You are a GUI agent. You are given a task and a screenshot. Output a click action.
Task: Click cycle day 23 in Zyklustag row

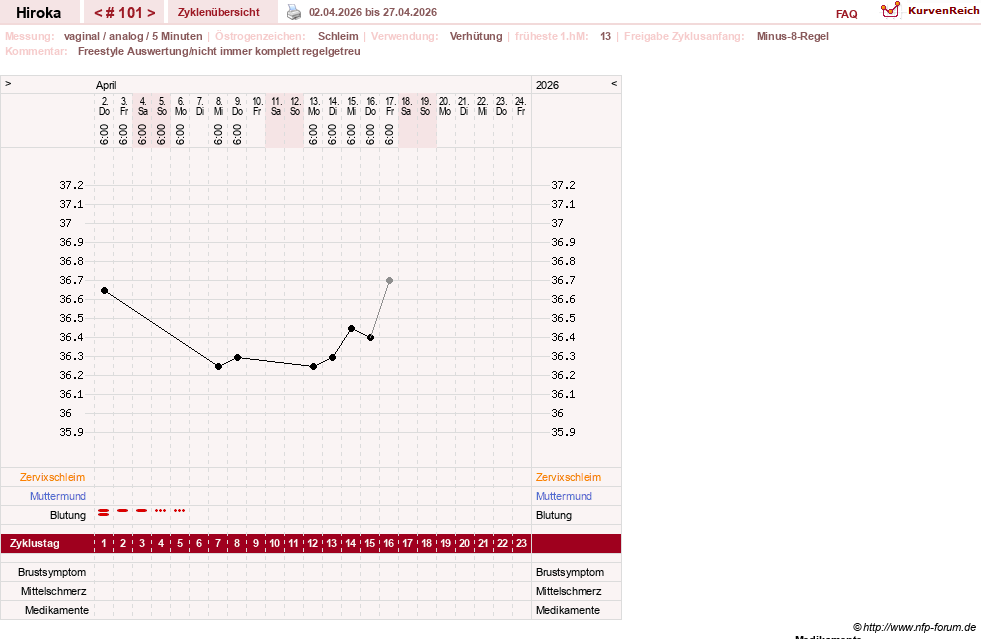click(x=521, y=543)
